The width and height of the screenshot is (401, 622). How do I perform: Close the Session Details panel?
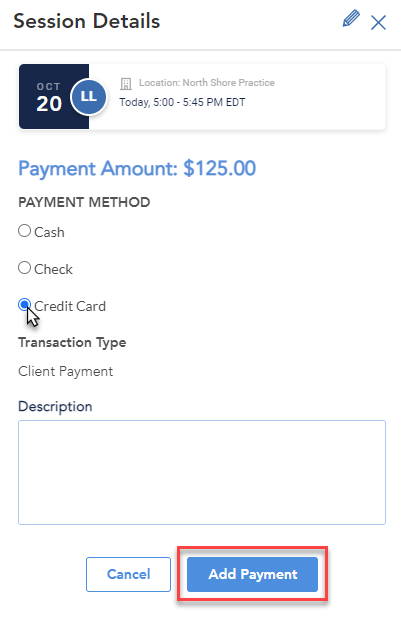pyautogui.click(x=378, y=22)
